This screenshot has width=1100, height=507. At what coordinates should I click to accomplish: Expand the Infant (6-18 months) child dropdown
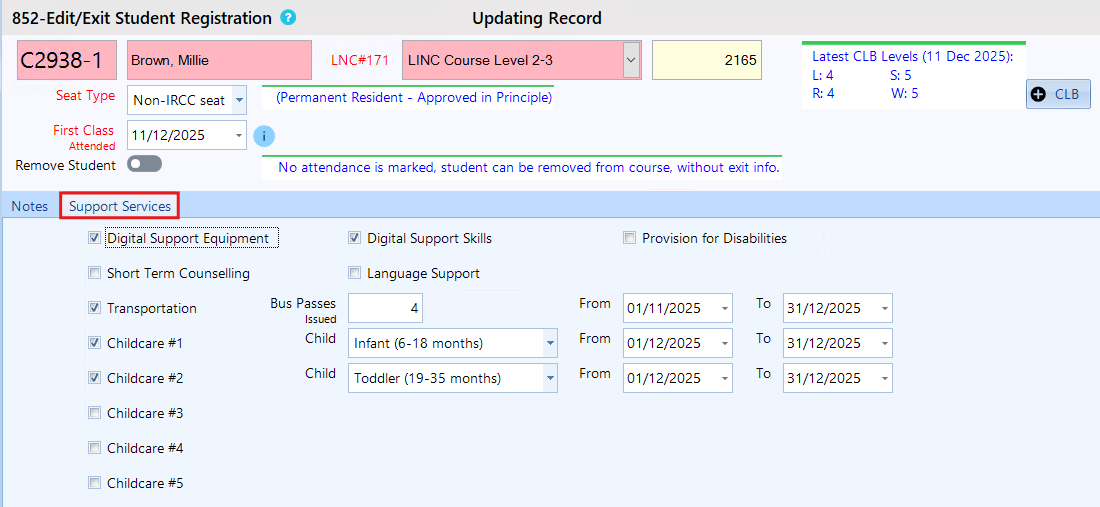click(x=549, y=343)
